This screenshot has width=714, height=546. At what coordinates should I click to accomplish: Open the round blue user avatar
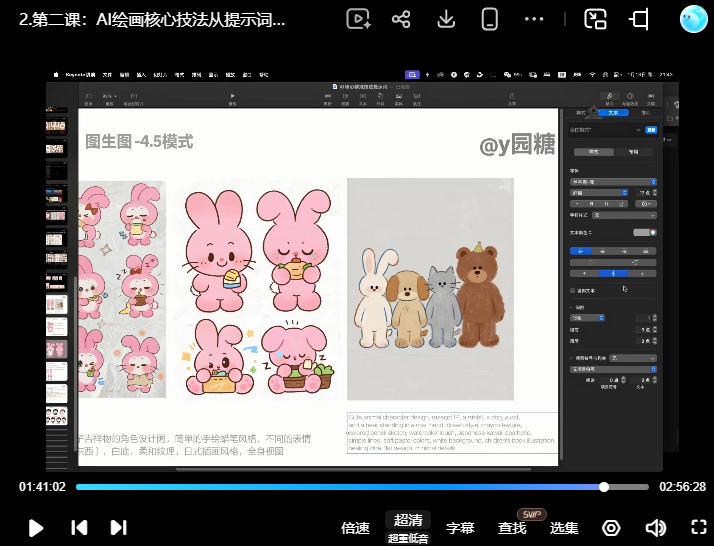[x=693, y=19]
